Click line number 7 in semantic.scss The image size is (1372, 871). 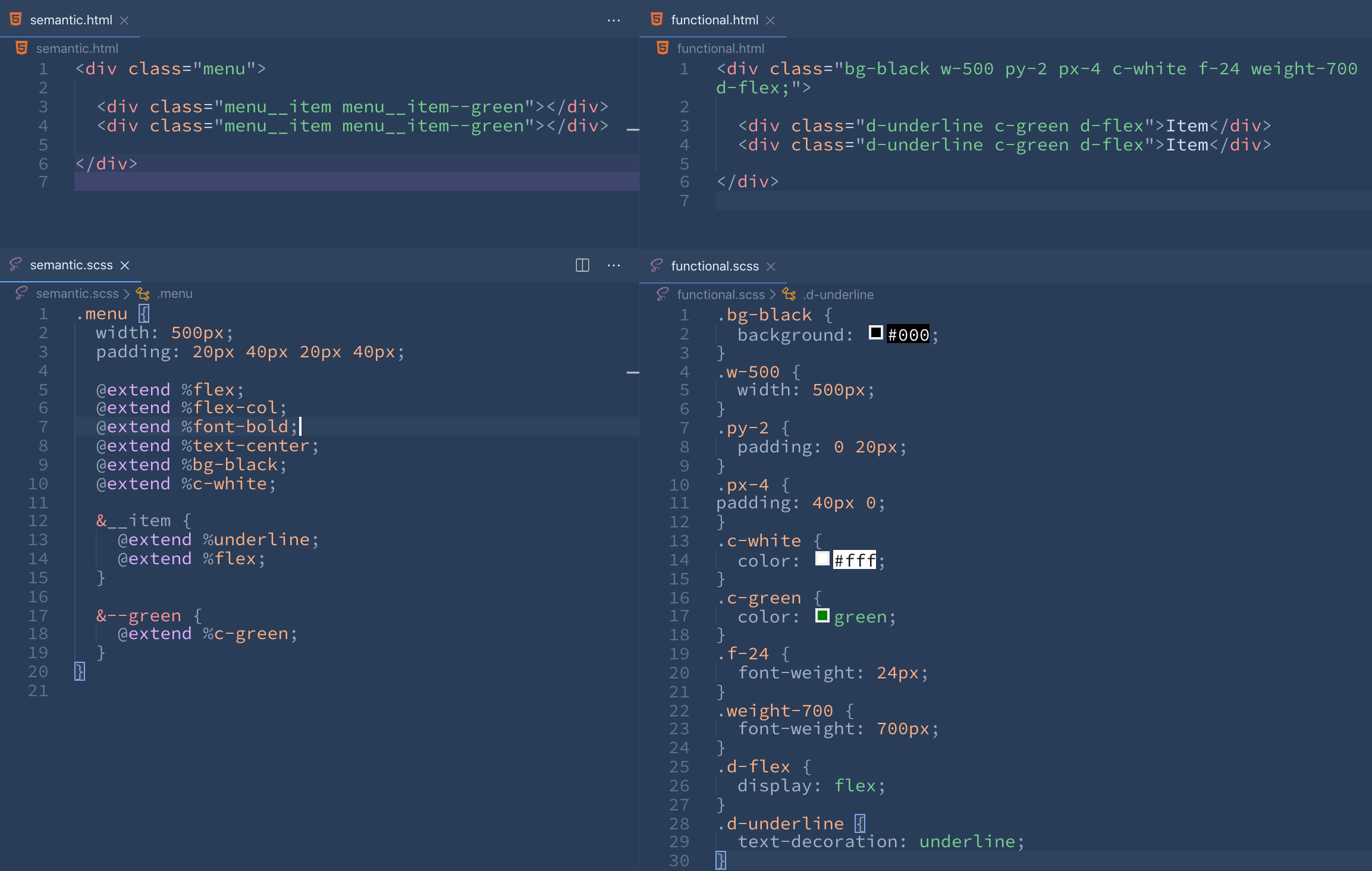pos(43,427)
